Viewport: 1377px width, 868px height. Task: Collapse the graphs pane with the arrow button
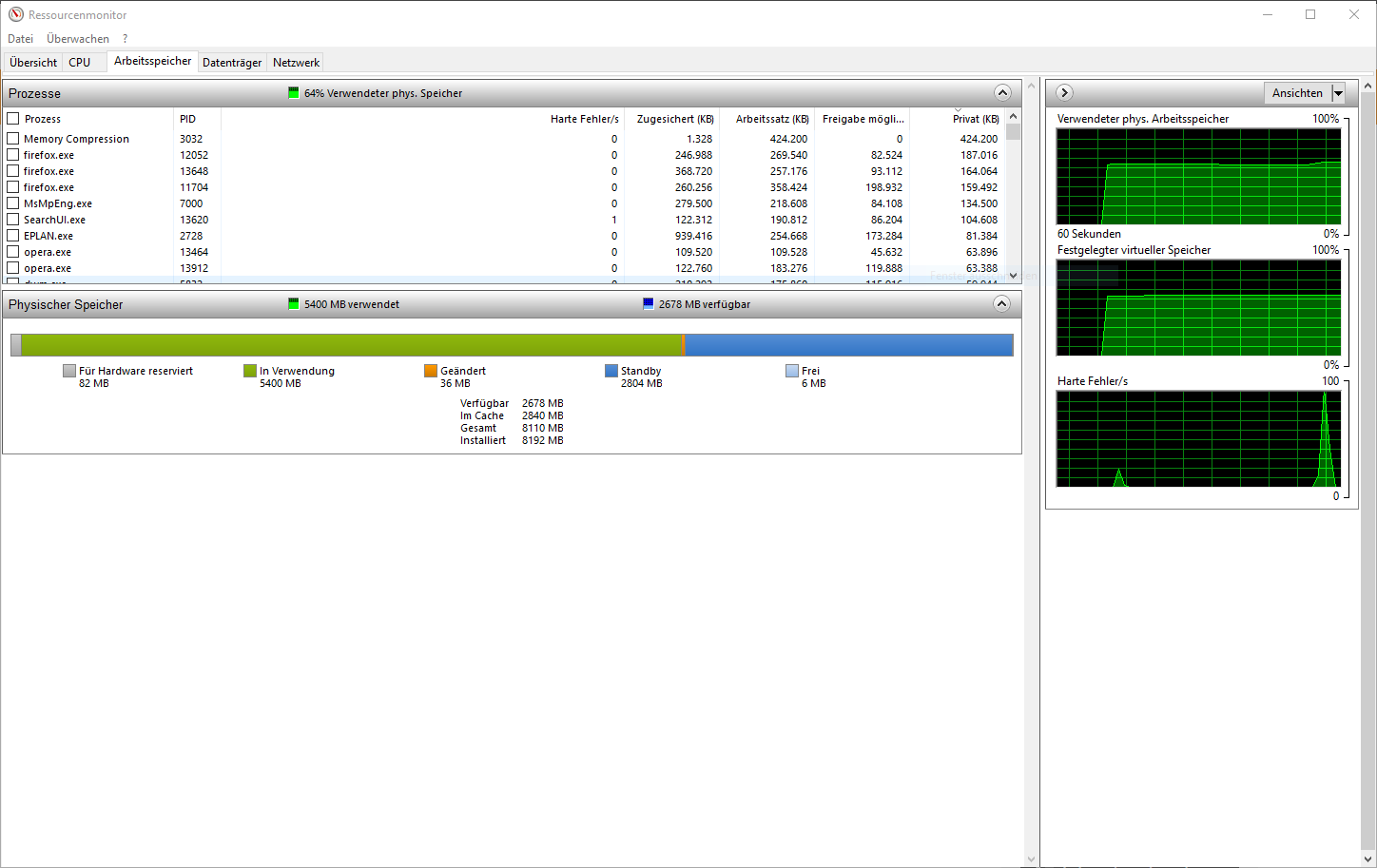coord(1064,92)
